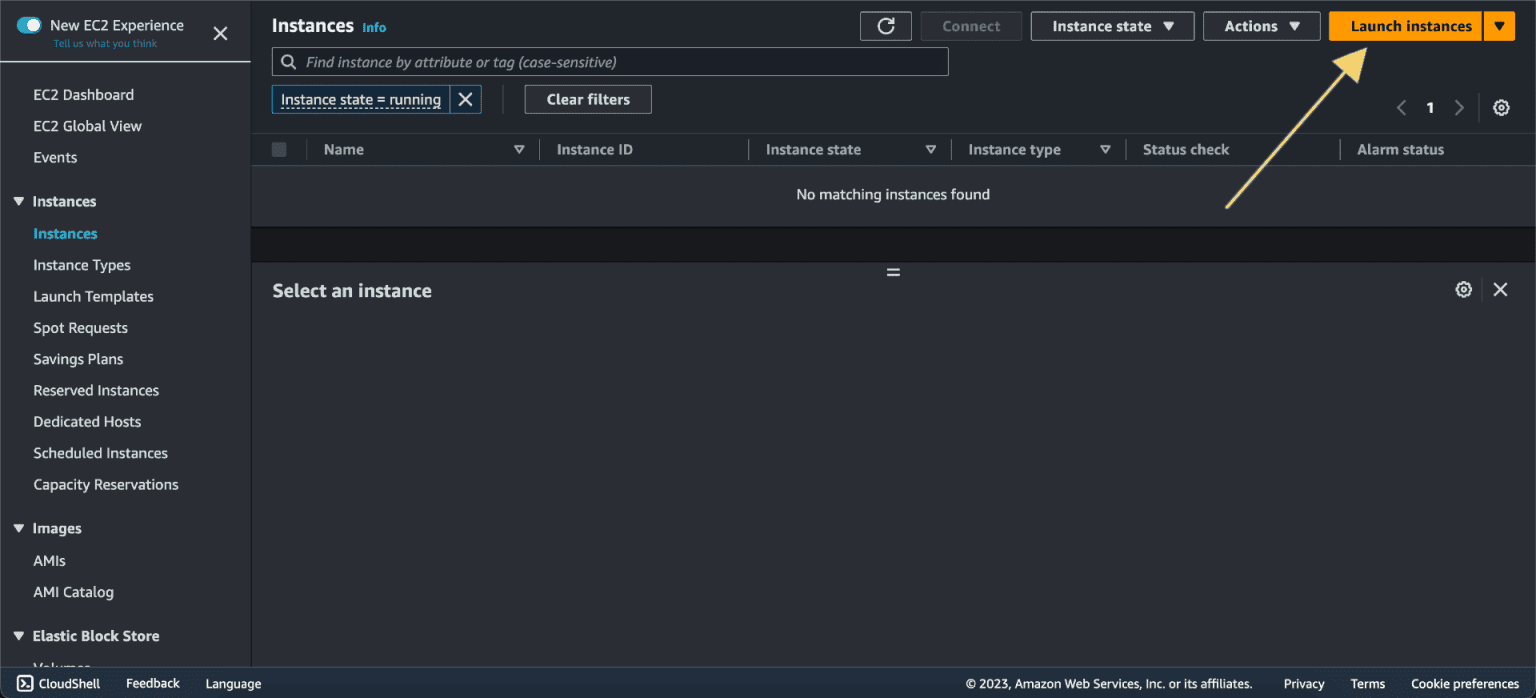This screenshot has height=698, width=1536.
Task: Toggle the New EC2 Experience switch
Action: pos(30,26)
